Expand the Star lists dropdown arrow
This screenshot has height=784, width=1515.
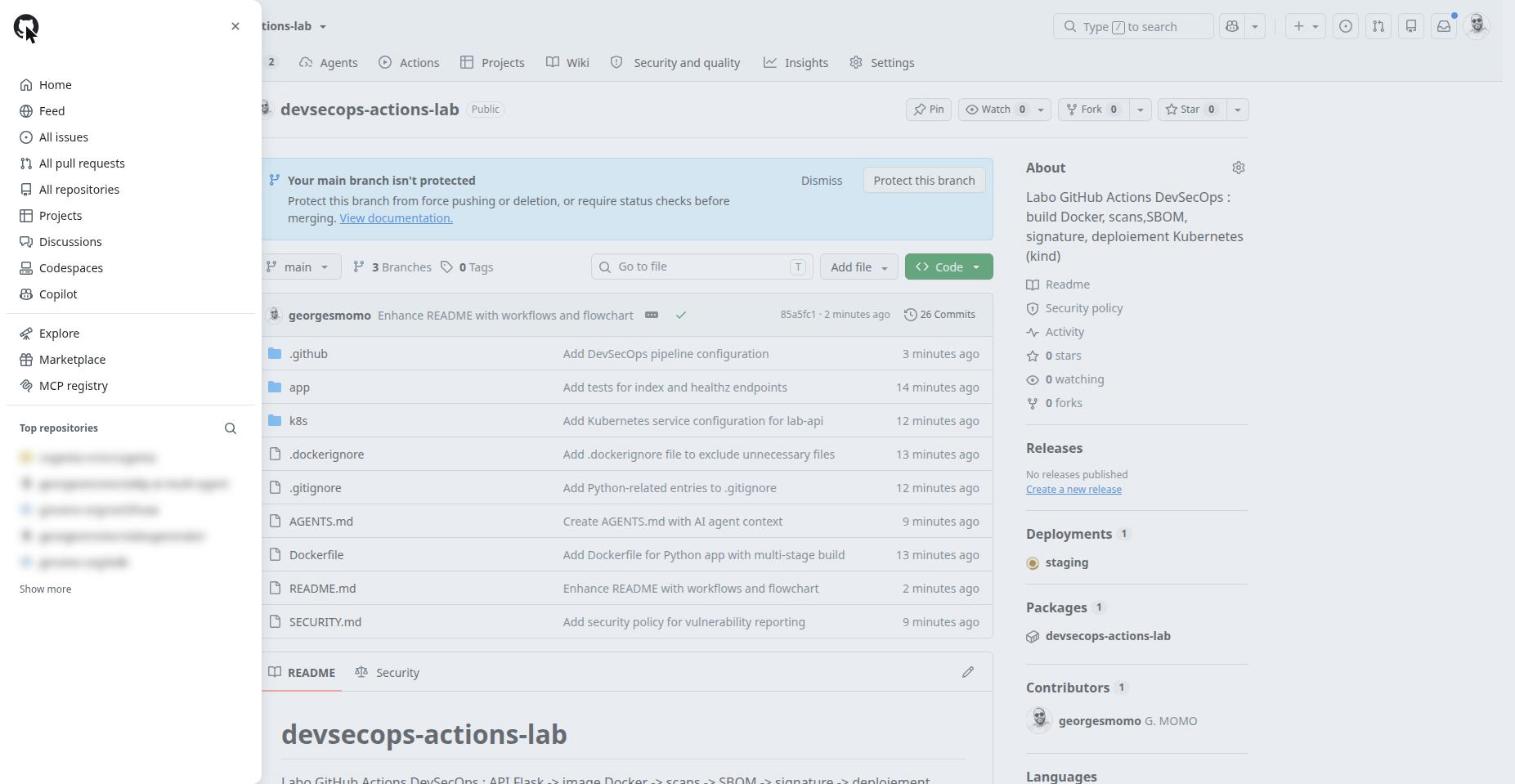pyautogui.click(x=1238, y=109)
